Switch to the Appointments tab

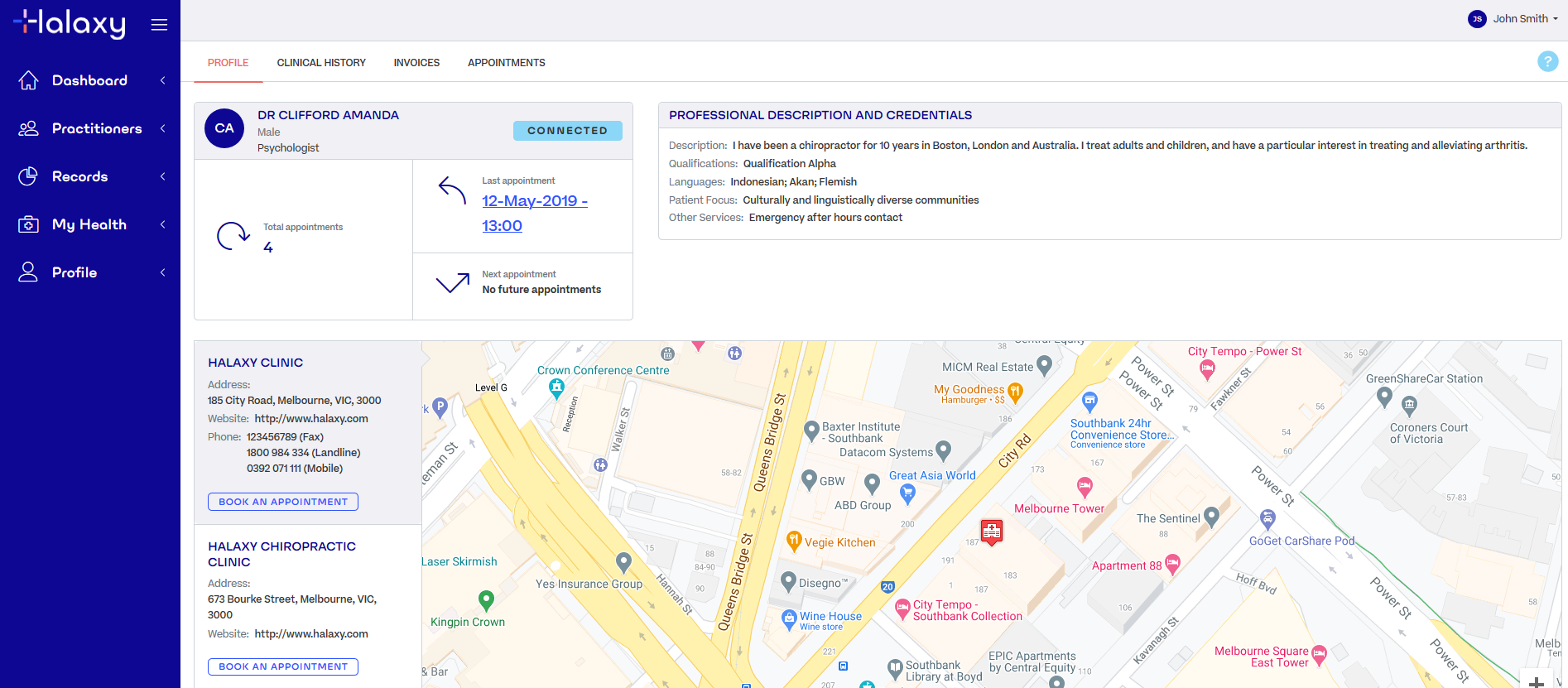507,63
